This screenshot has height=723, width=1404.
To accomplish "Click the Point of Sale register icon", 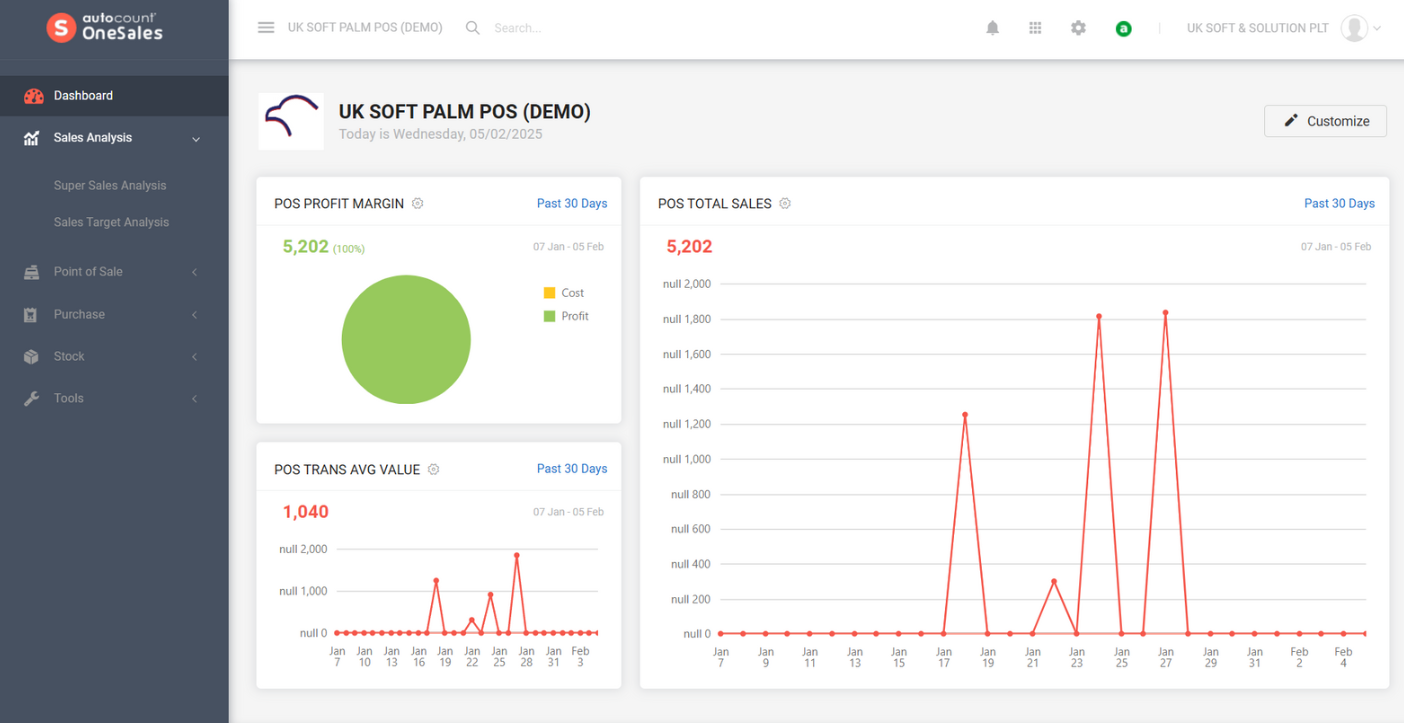I will pyautogui.click(x=32, y=272).
